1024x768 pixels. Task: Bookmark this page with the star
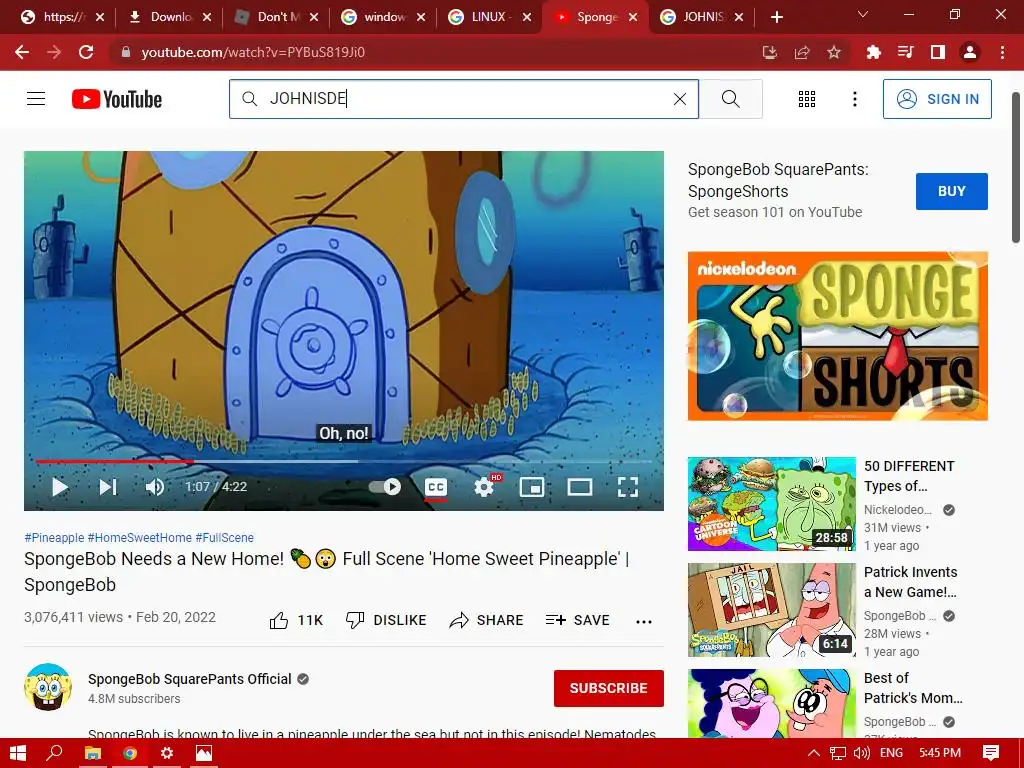(x=834, y=52)
